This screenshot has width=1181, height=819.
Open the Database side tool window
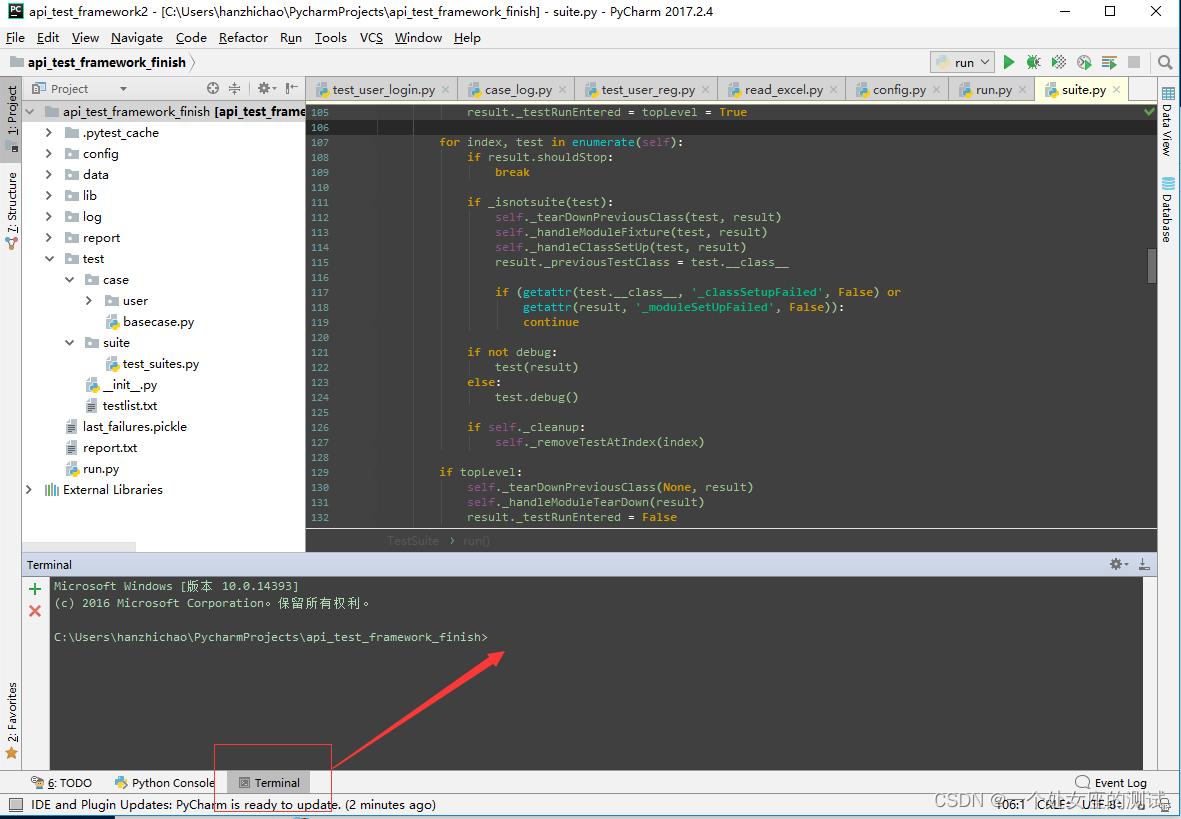[1167, 210]
